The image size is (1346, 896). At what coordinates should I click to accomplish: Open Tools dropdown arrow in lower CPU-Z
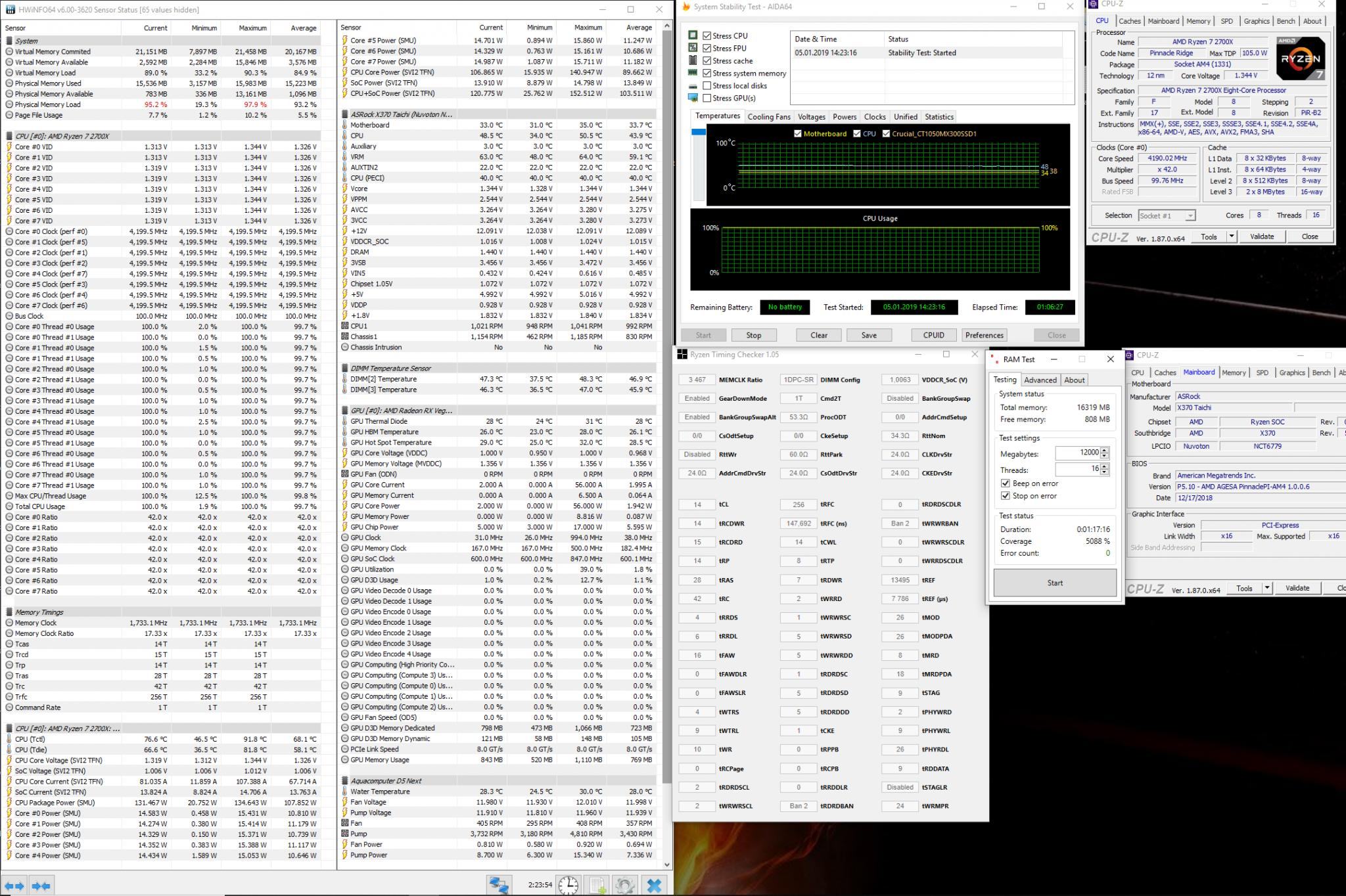[x=1266, y=588]
